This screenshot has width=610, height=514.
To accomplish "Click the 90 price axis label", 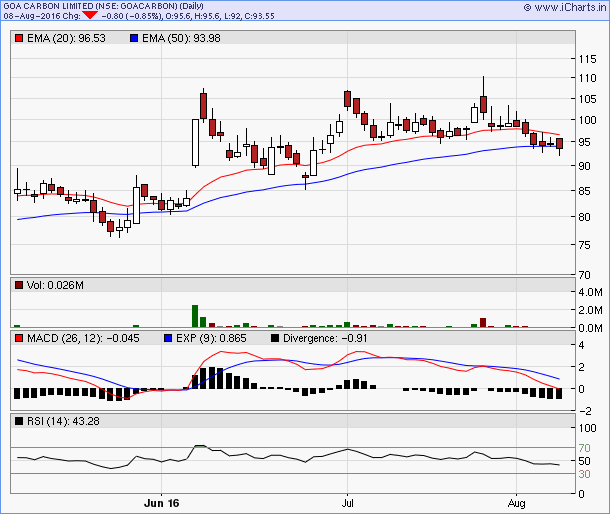I will [x=584, y=166].
